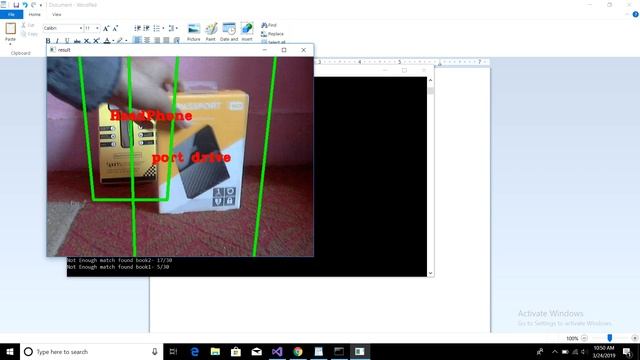This screenshot has height=360, width=640.
Task: Open Task View on the taskbar
Action: 173,351
